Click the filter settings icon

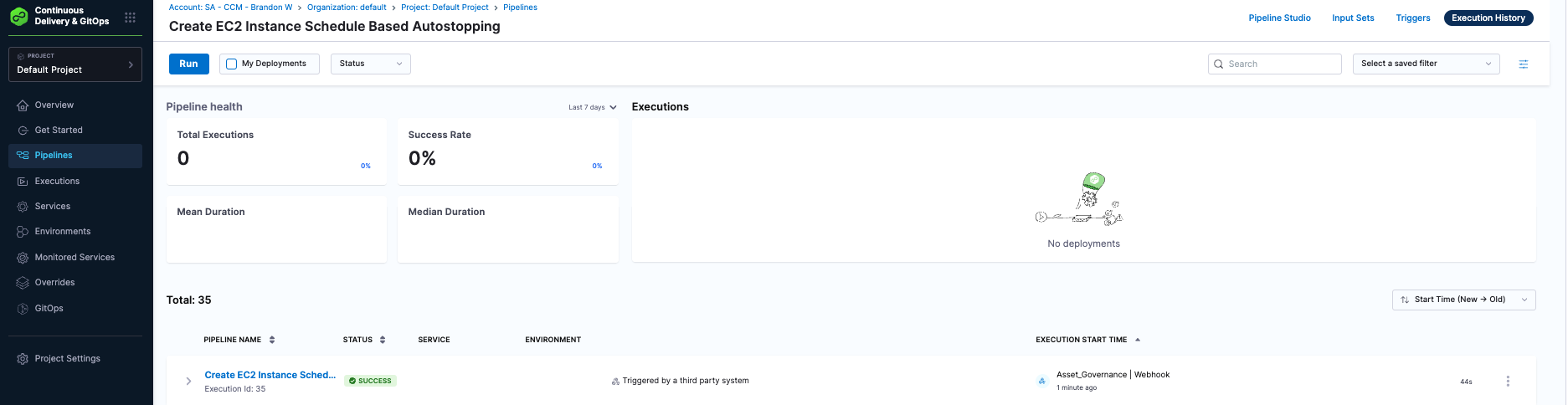coord(1523,64)
